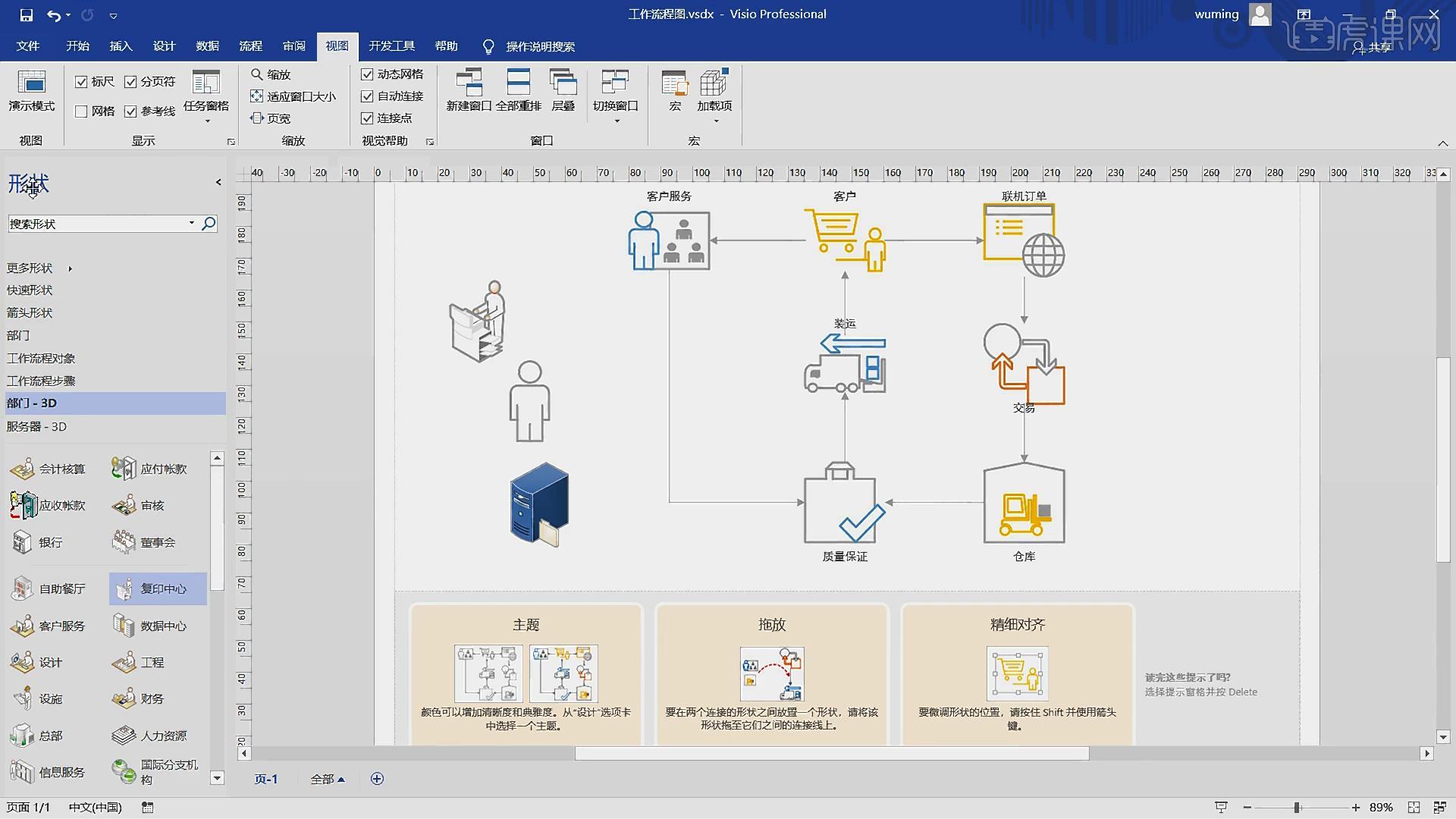Select Servers - 3D (服务器 - 3D) stencil

pyautogui.click(x=36, y=427)
